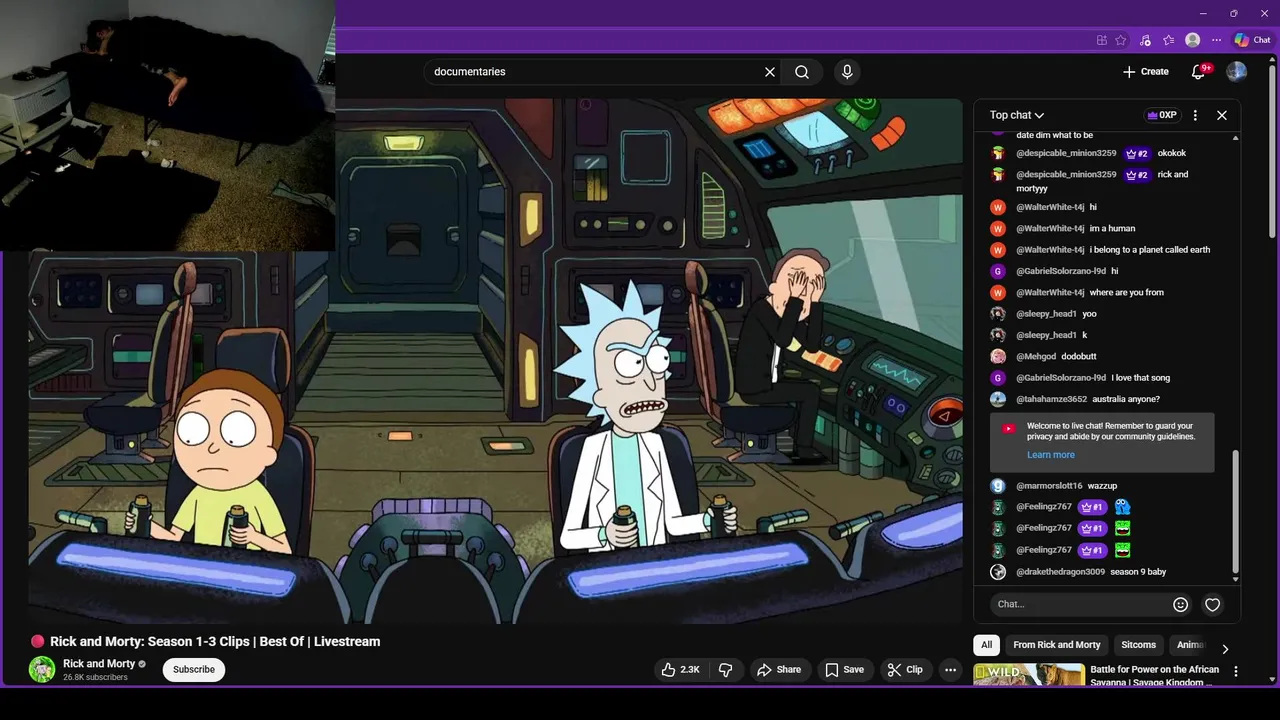Save the video to a playlist
Screen dimensions: 1280x720
point(844,670)
